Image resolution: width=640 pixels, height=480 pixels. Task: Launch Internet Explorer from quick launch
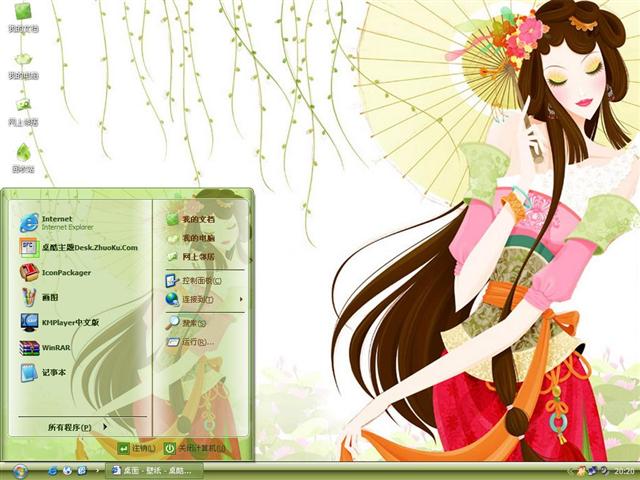(x=53, y=471)
